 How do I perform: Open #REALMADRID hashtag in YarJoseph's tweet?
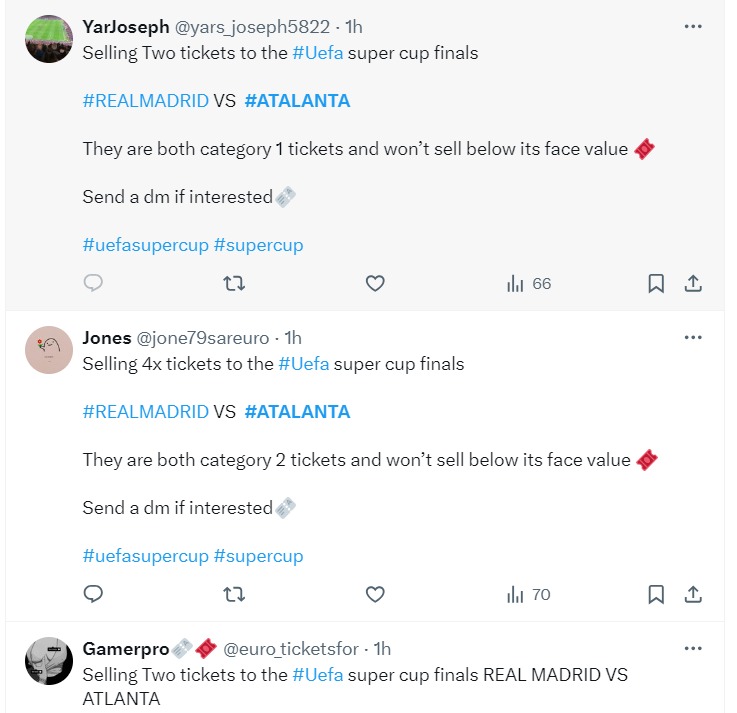tap(145, 101)
